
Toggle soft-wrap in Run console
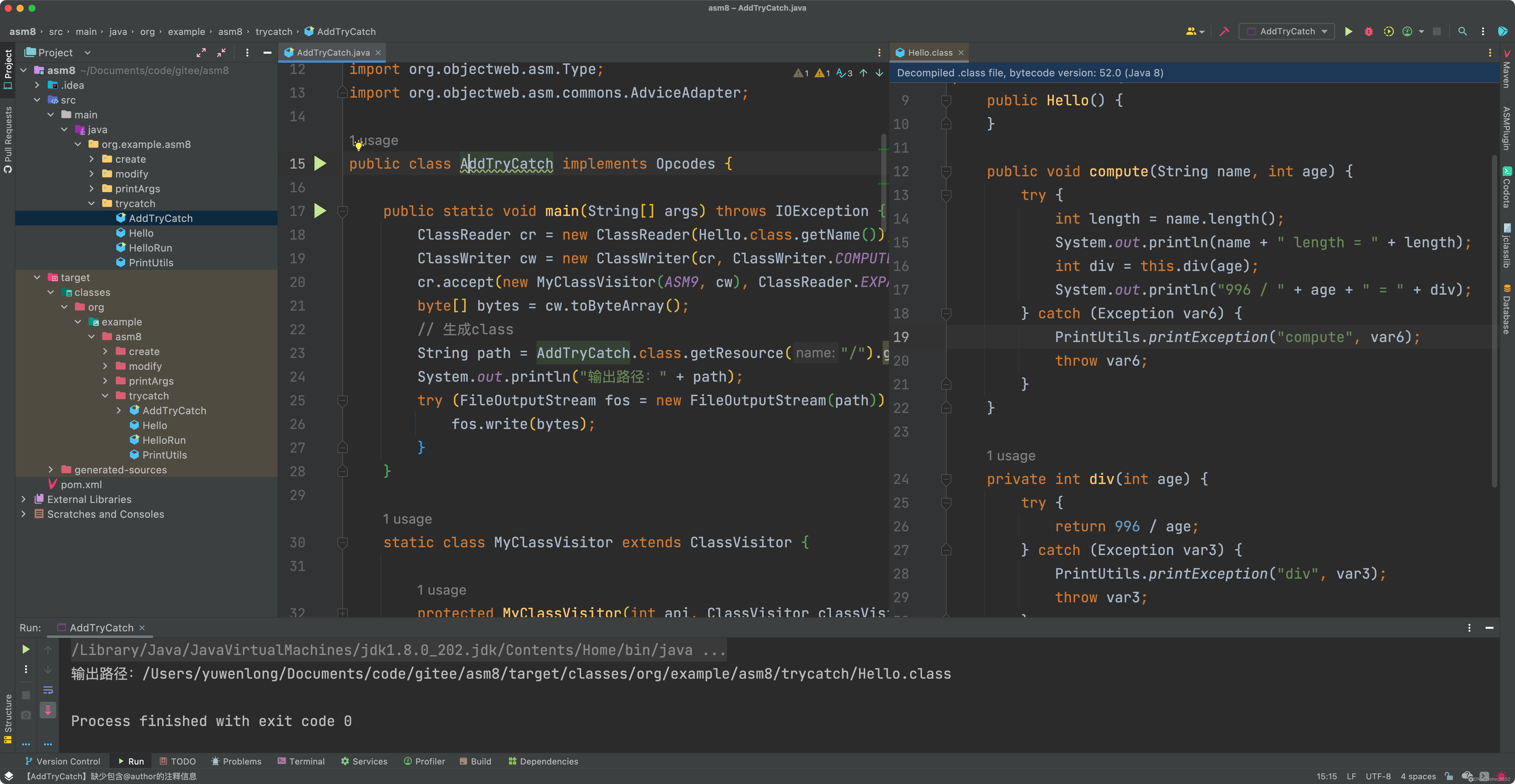[48, 690]
